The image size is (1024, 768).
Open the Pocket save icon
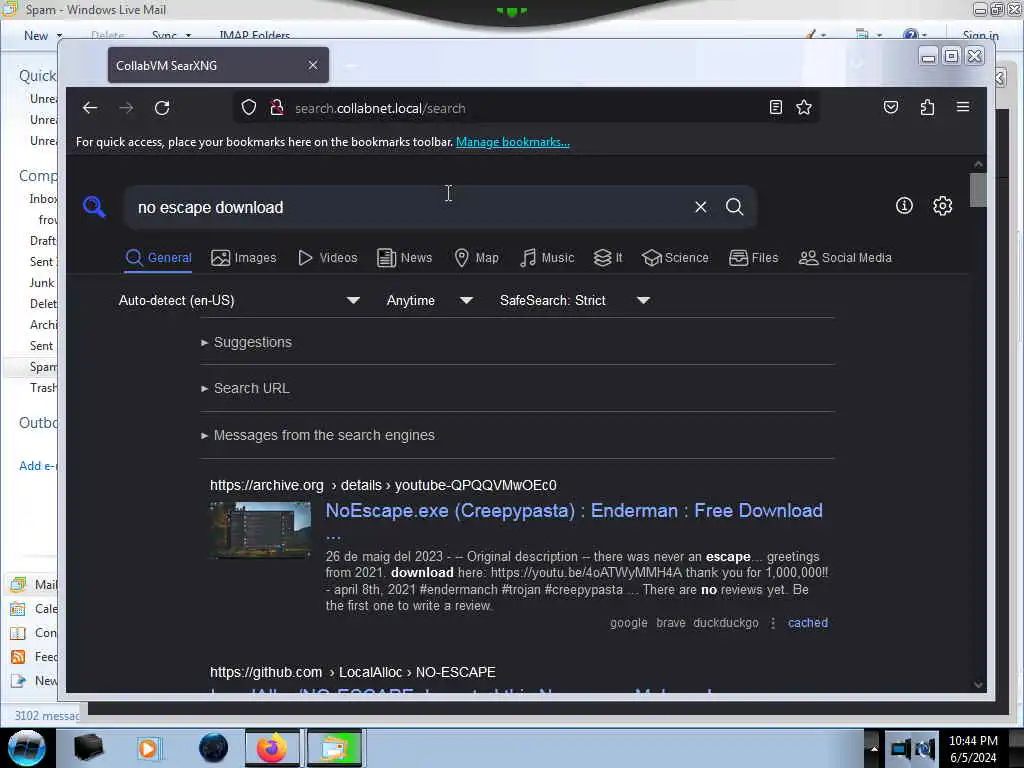coord(891,107)
